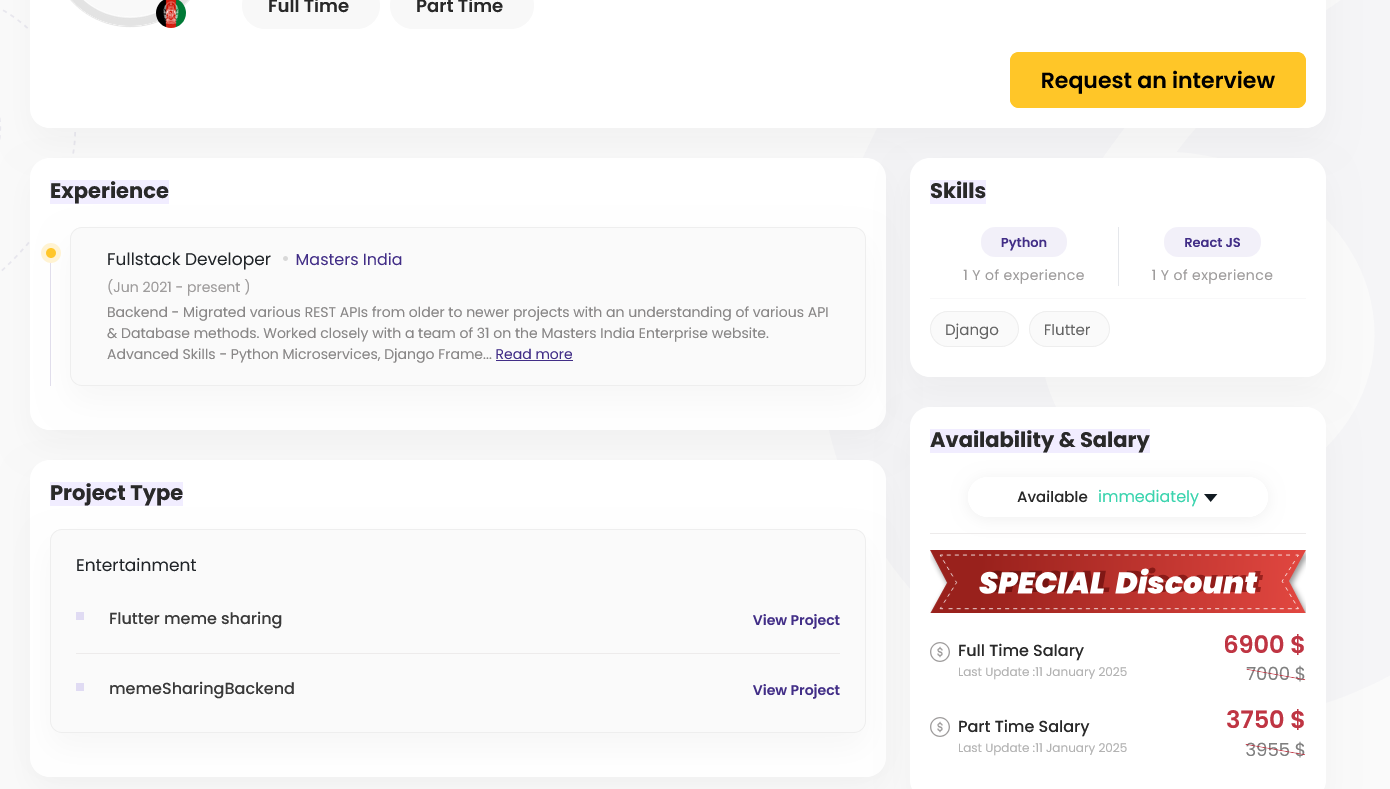
Task: Open the Available immediately dropdown arrow
Action: coord(1211,498)
